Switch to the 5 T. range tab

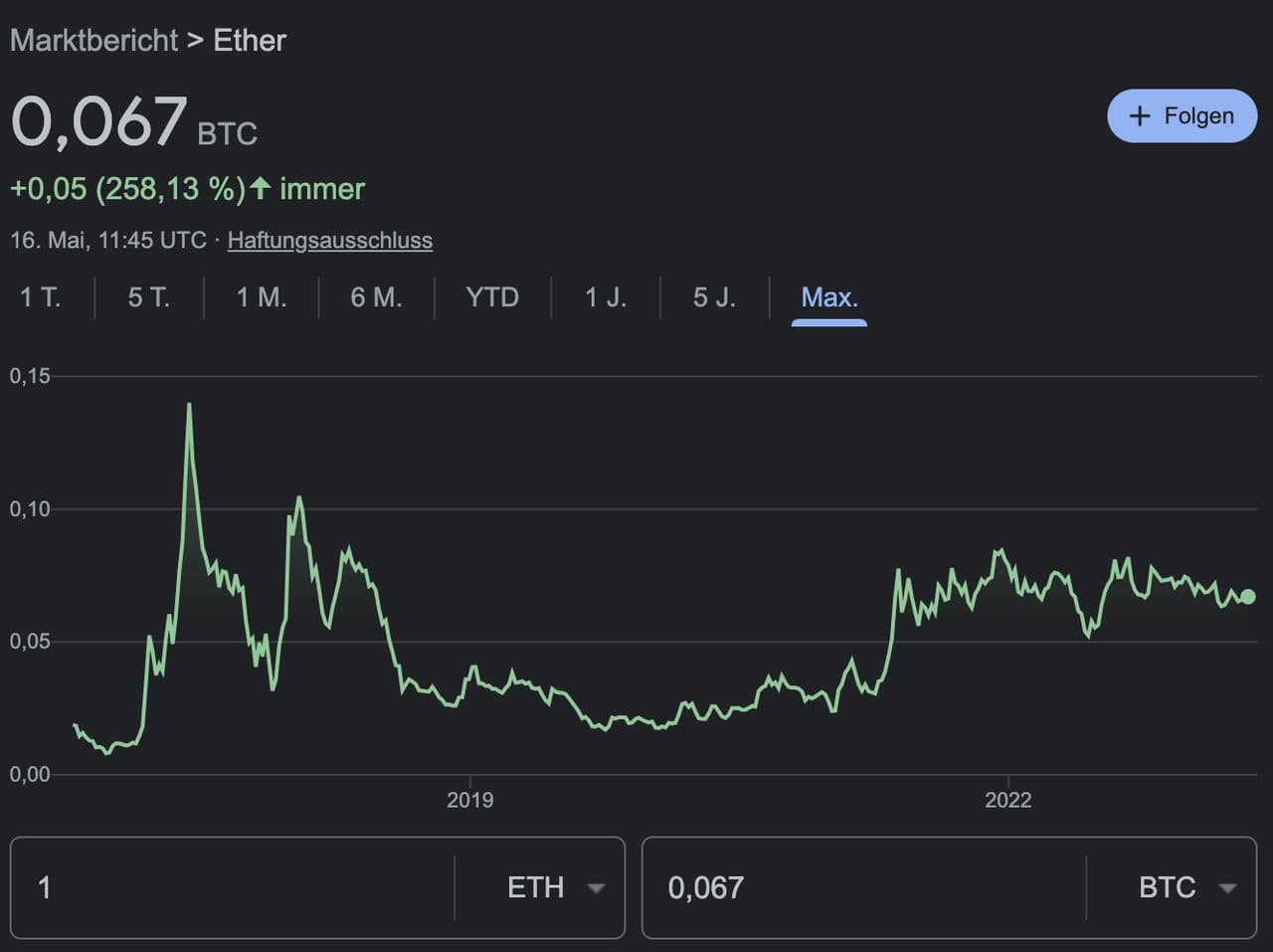(148, 297)
